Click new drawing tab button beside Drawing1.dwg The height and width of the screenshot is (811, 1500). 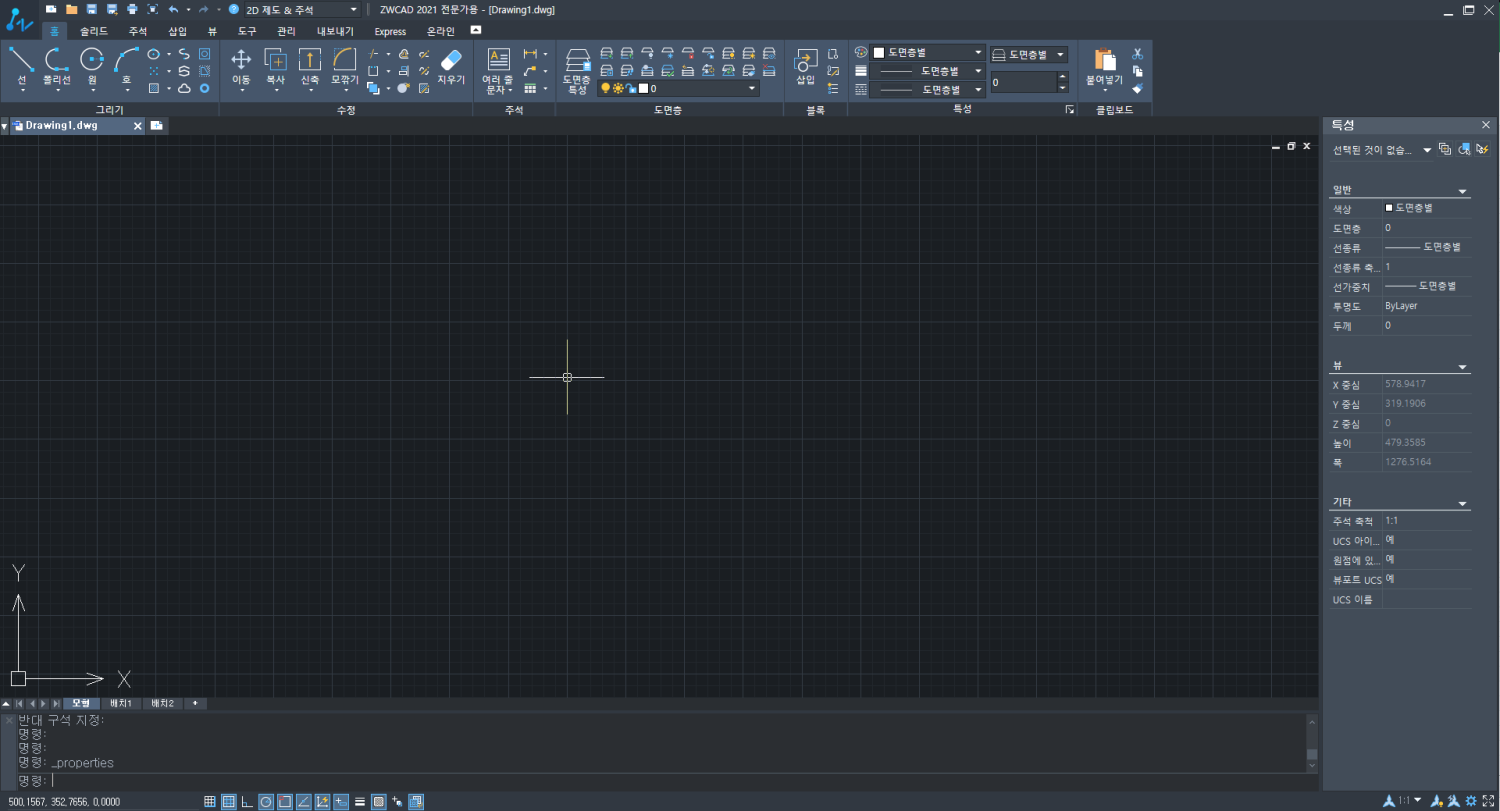157,126
